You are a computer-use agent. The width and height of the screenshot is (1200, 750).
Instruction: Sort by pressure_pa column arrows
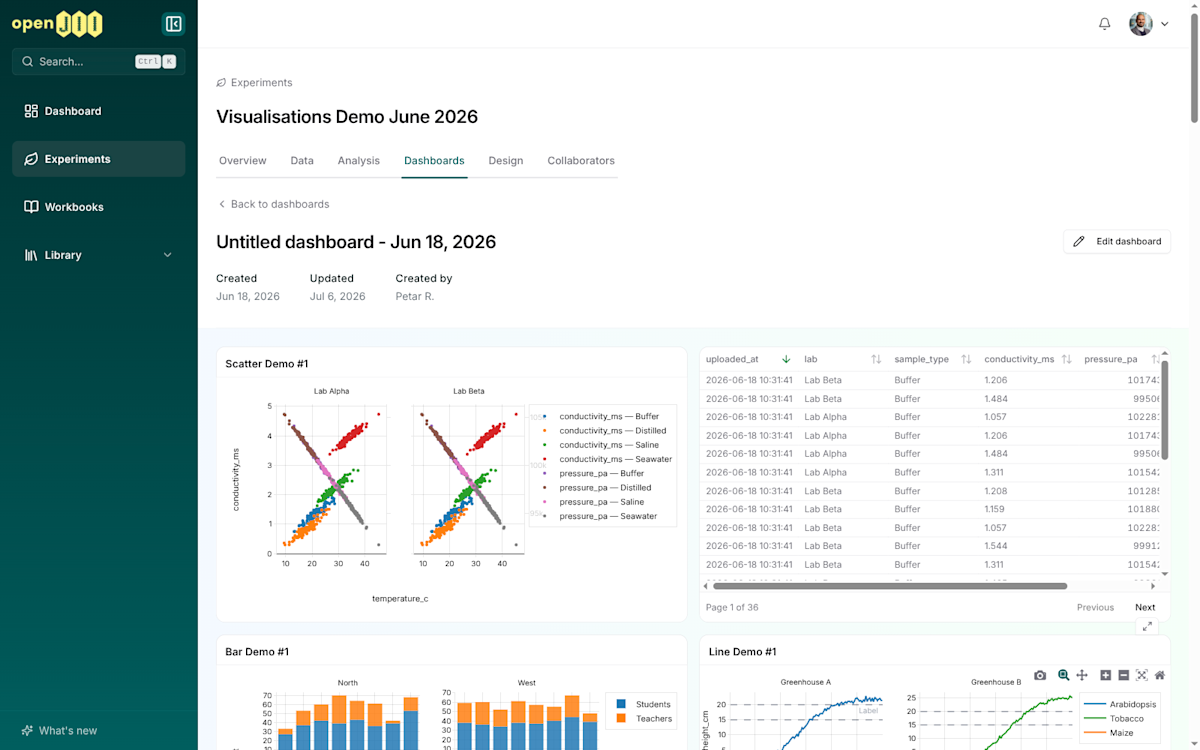click(x=1155, y=359)
